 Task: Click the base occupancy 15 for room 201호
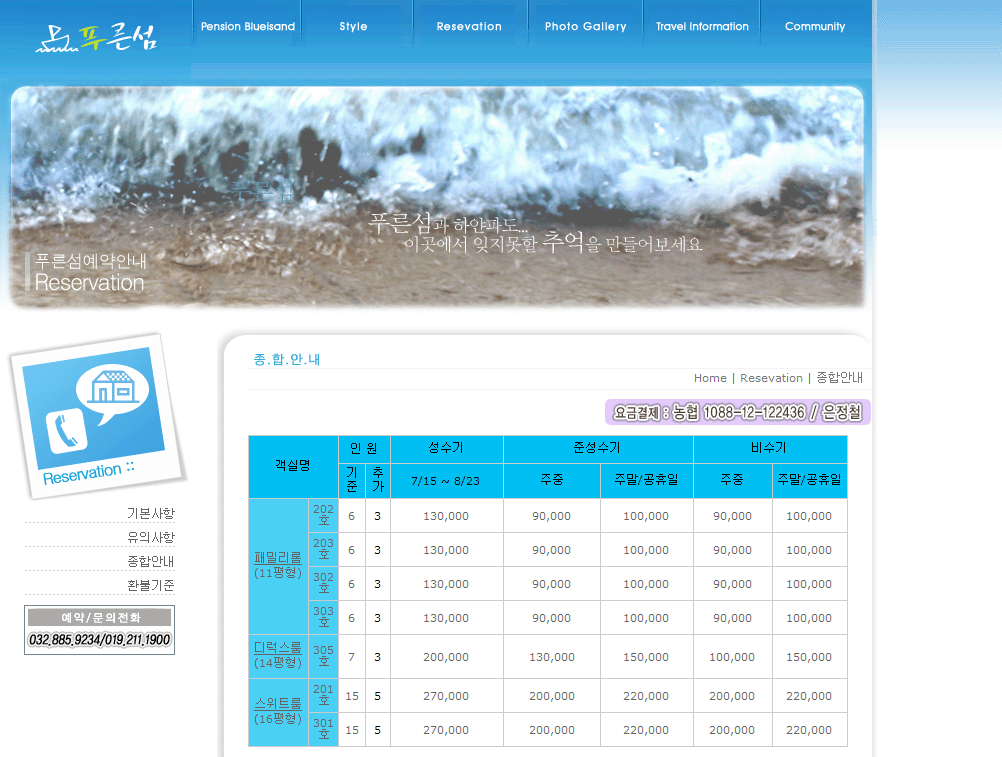pyautogui.click(x=351, y=696)
